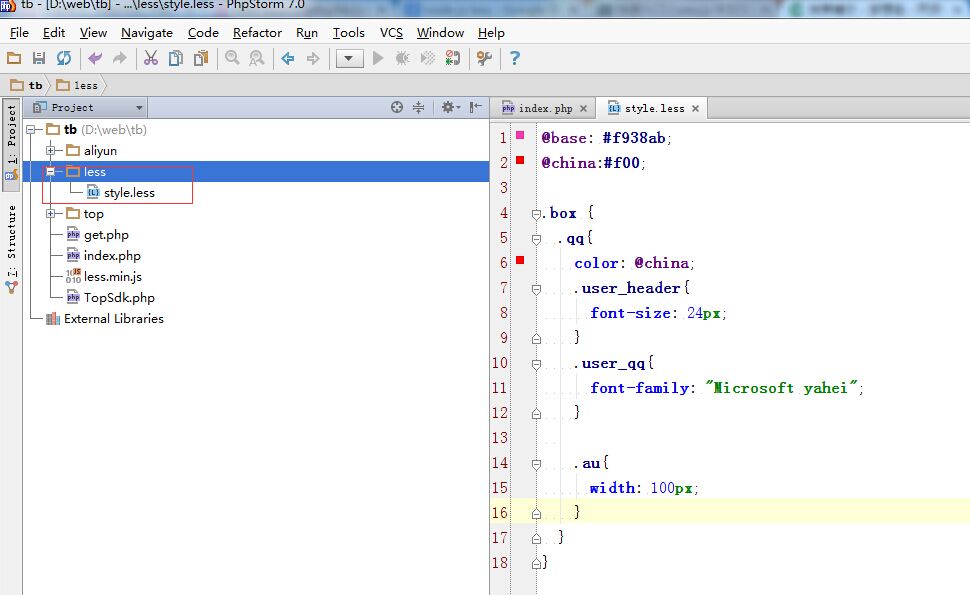The height and width of the screenshot is (595, 970).
Task: Open the Edit menu
Action: pyautogui.click(x=54, y=33)
